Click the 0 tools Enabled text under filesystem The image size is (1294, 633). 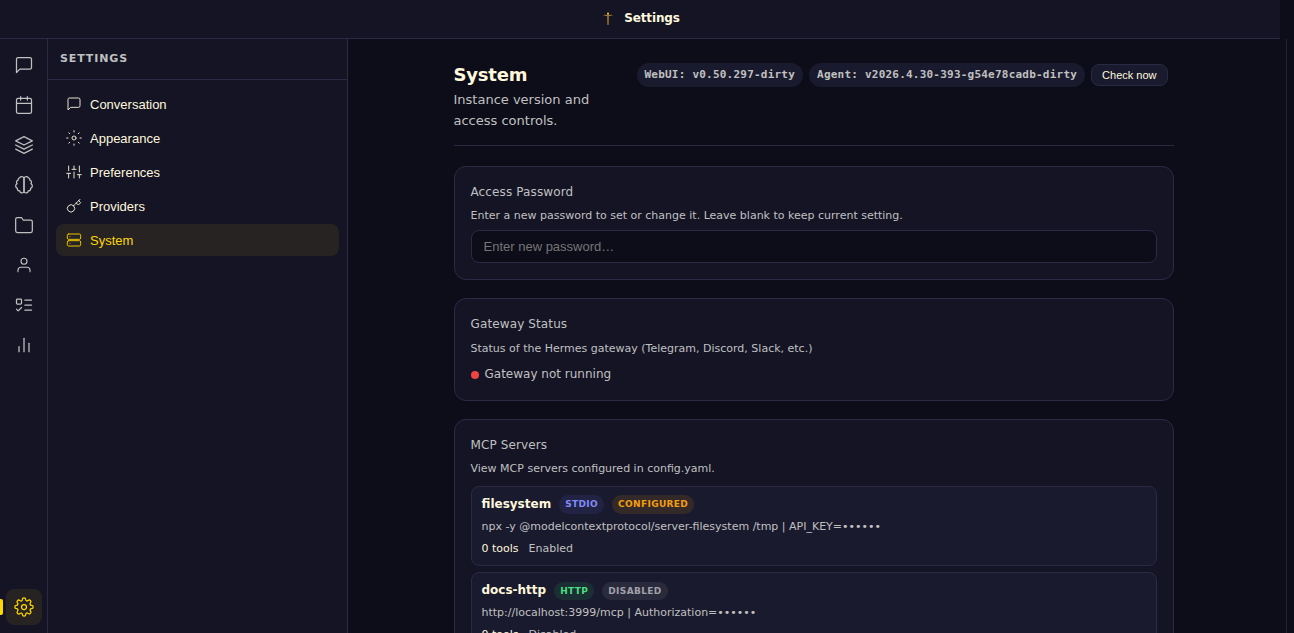(x=527, y=548)
